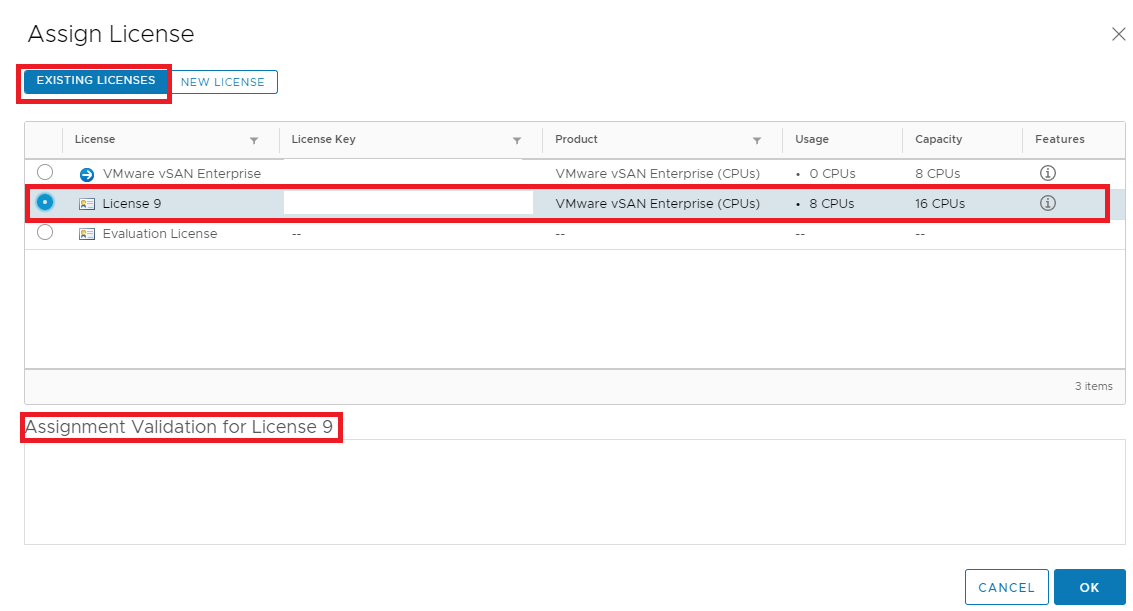Image resolution: width=1133 pixels, height=611 pixels.
Task: Cancel the license assignment
Action: pyautogui.click(x=1007, y=587)
